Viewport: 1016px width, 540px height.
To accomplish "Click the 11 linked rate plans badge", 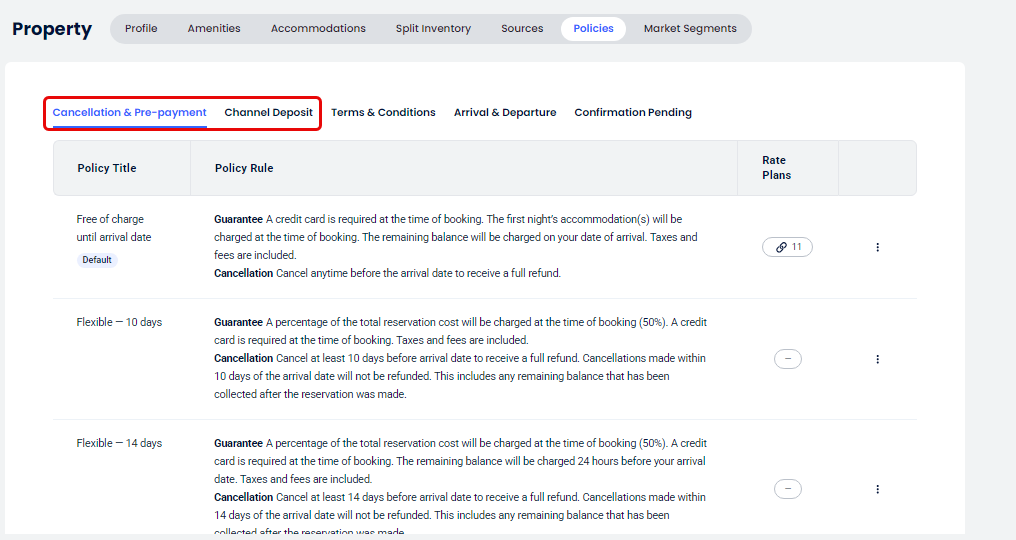I will point(787,247).
